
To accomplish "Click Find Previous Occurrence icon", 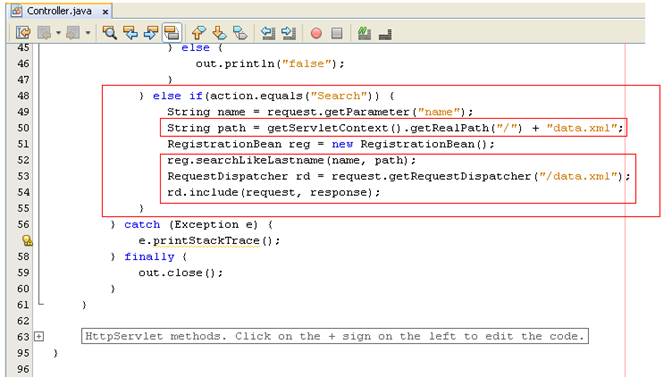I will [x=130, y=33].
